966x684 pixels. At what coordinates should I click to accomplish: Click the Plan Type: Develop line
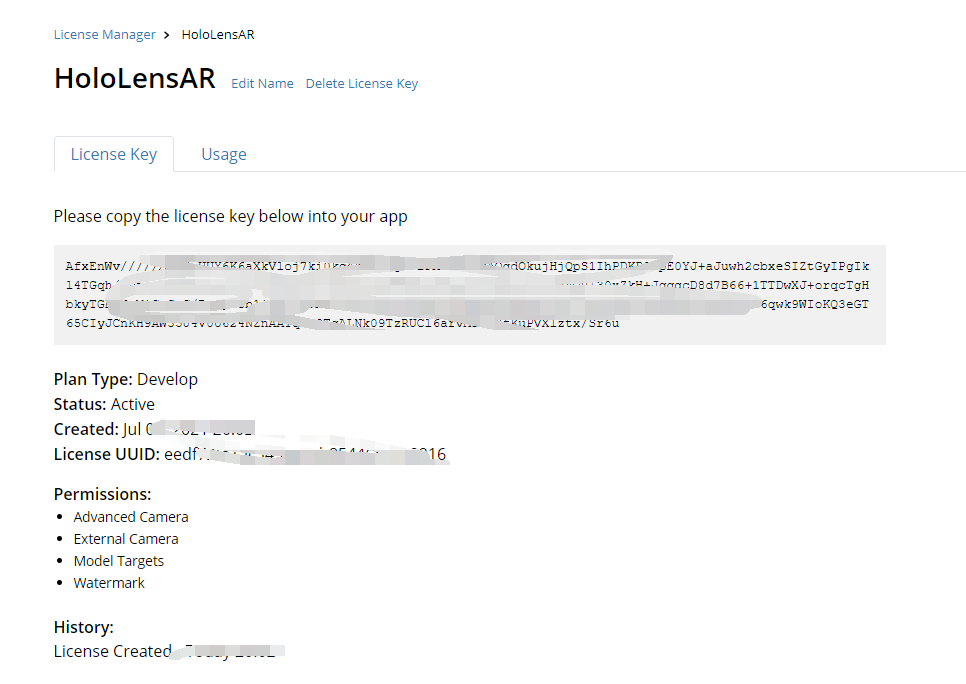[x=126, y=379]
